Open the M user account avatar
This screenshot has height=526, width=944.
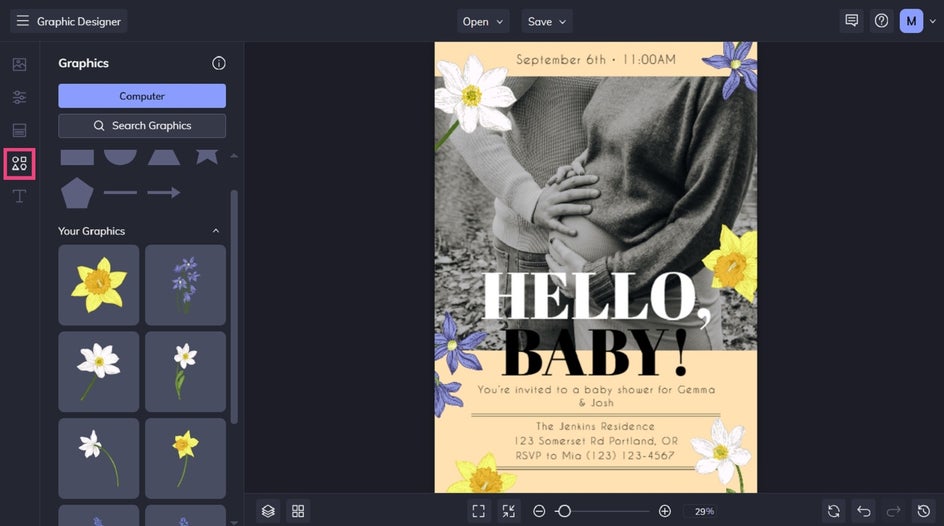click(911, 21)
